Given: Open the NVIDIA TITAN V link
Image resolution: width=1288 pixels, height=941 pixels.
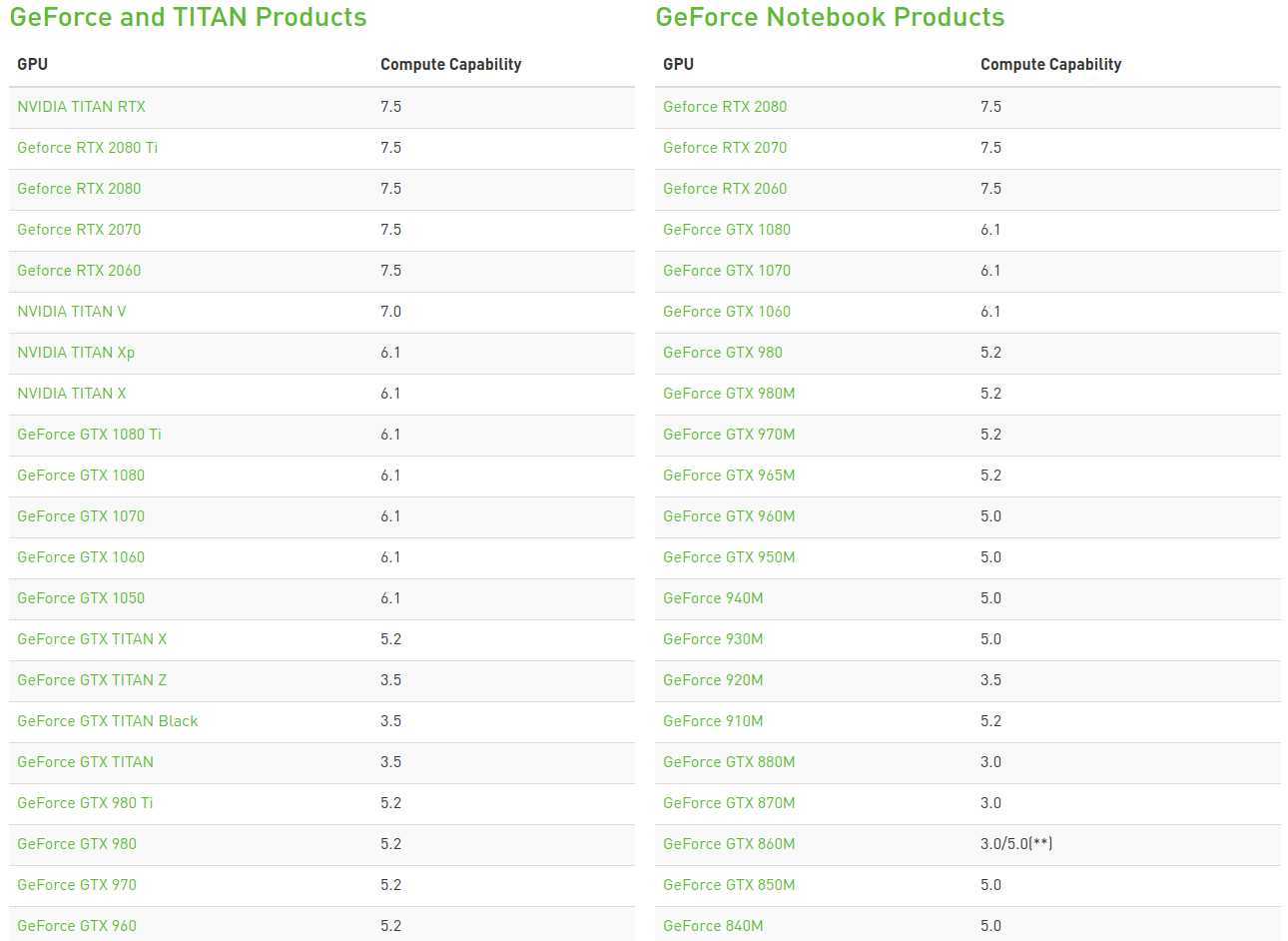Looking at the screenshot, I should pos(72,312).
